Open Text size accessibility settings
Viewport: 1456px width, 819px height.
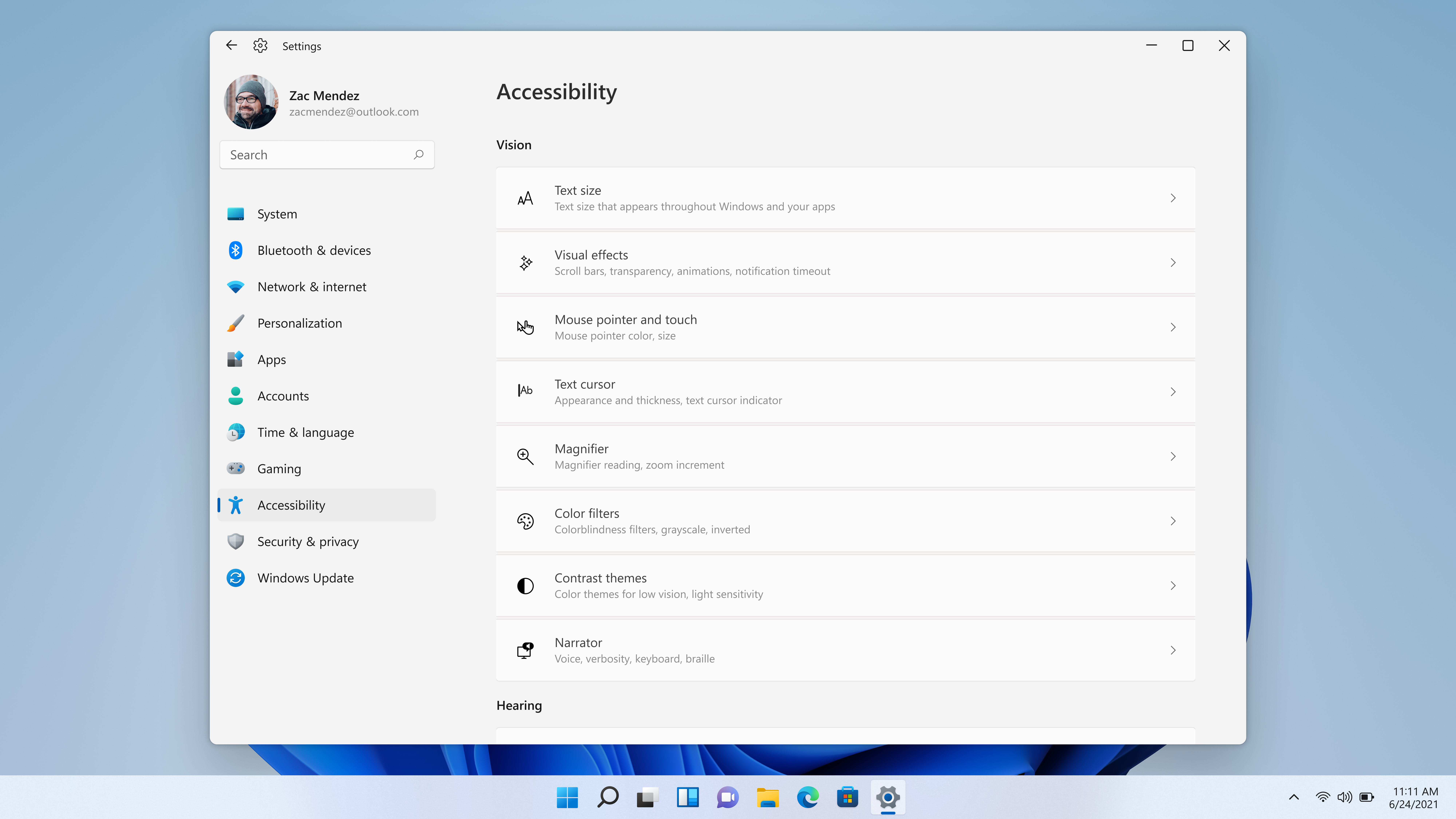pyautogui.click(x=845, y=197)
